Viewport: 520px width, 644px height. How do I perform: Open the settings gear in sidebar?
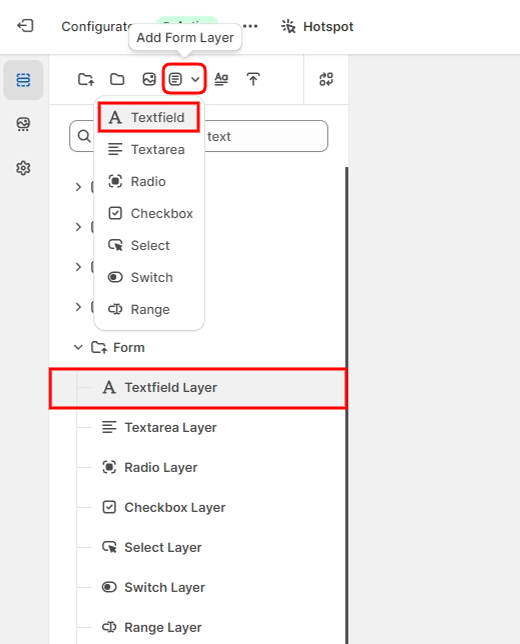coord(23,168)
